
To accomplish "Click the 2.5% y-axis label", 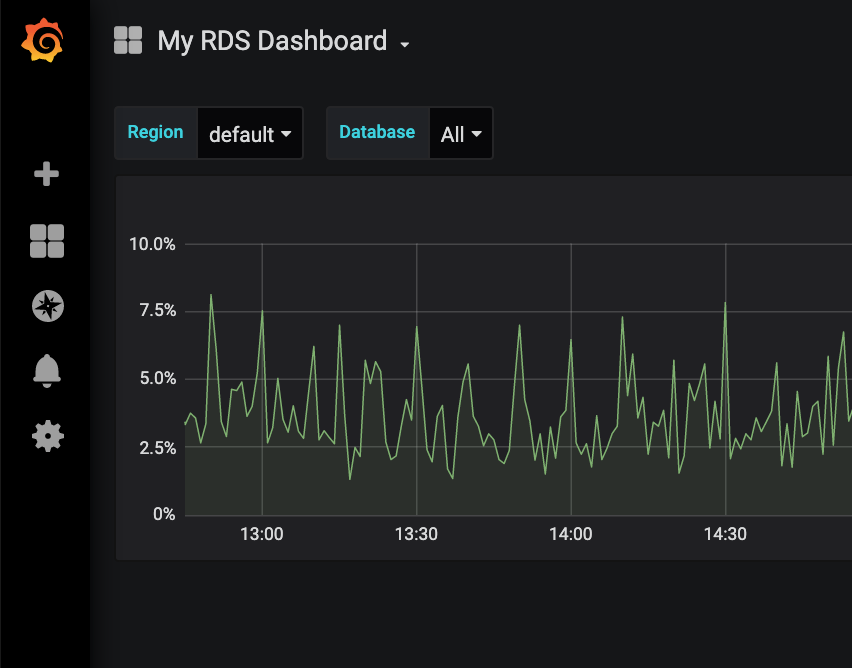I will point(158,448).
